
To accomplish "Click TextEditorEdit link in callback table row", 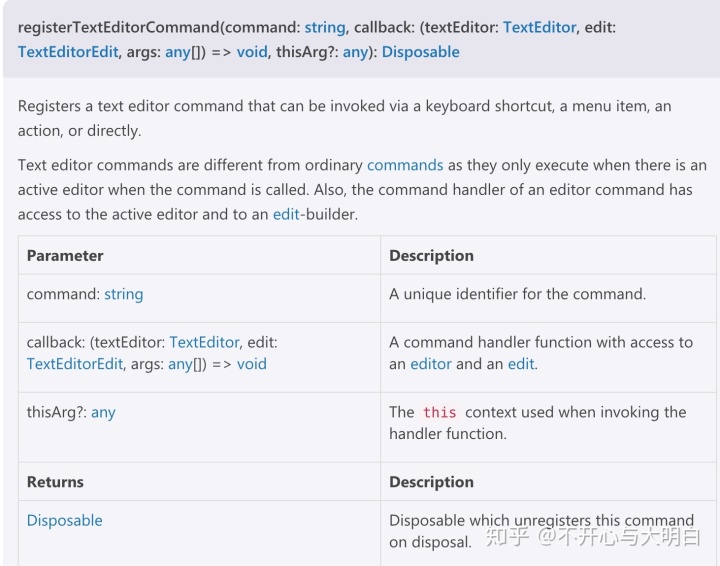I will click(75, 364).
